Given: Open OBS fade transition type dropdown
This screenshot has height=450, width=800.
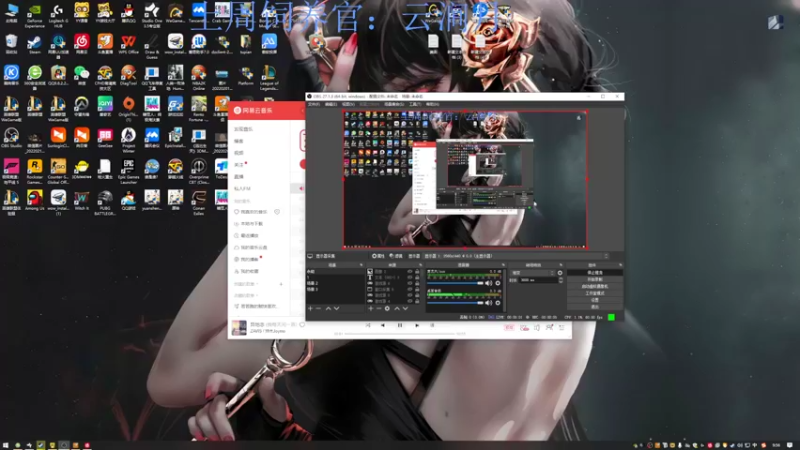Looking at the screenshot, I should click(533, 273).
